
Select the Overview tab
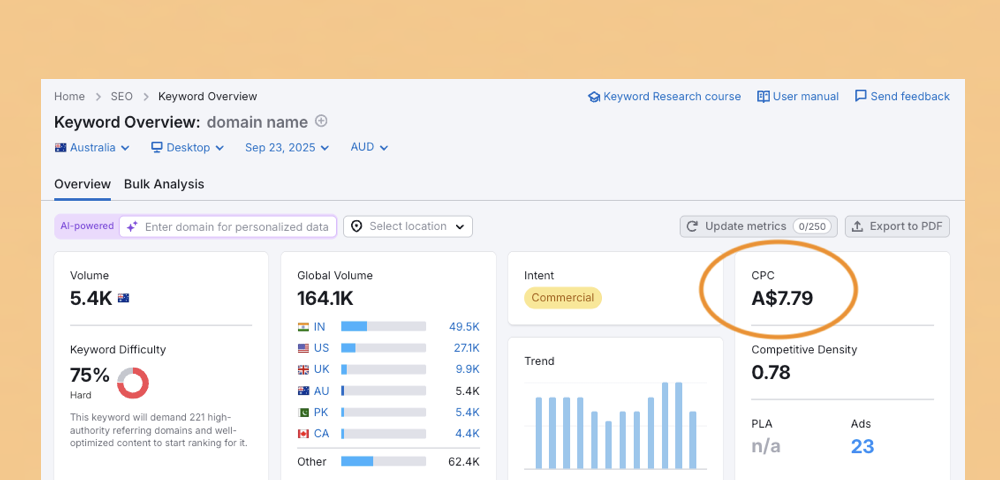[82, 184]
